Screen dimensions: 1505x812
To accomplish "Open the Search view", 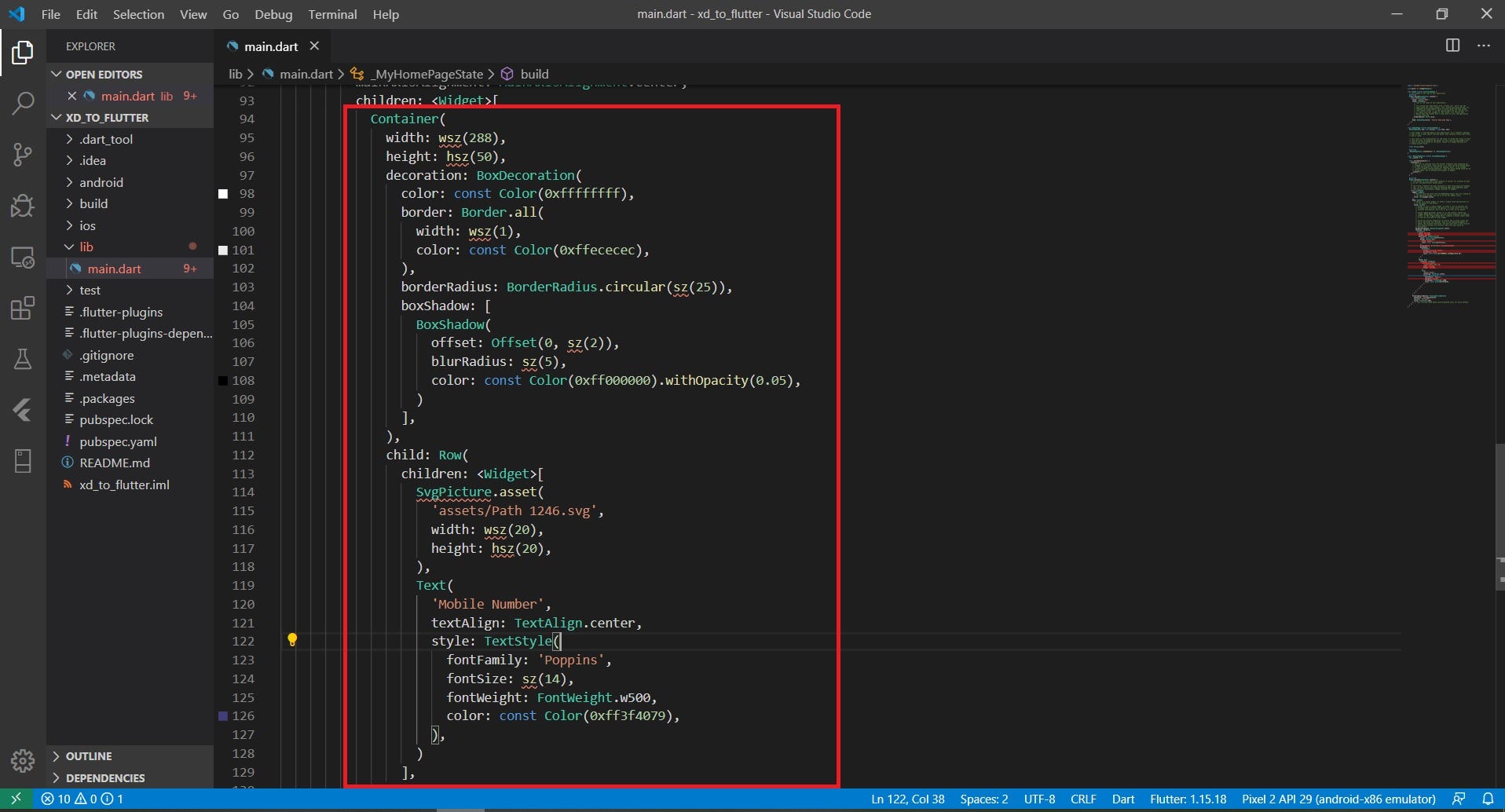I will tap(23, 103).
